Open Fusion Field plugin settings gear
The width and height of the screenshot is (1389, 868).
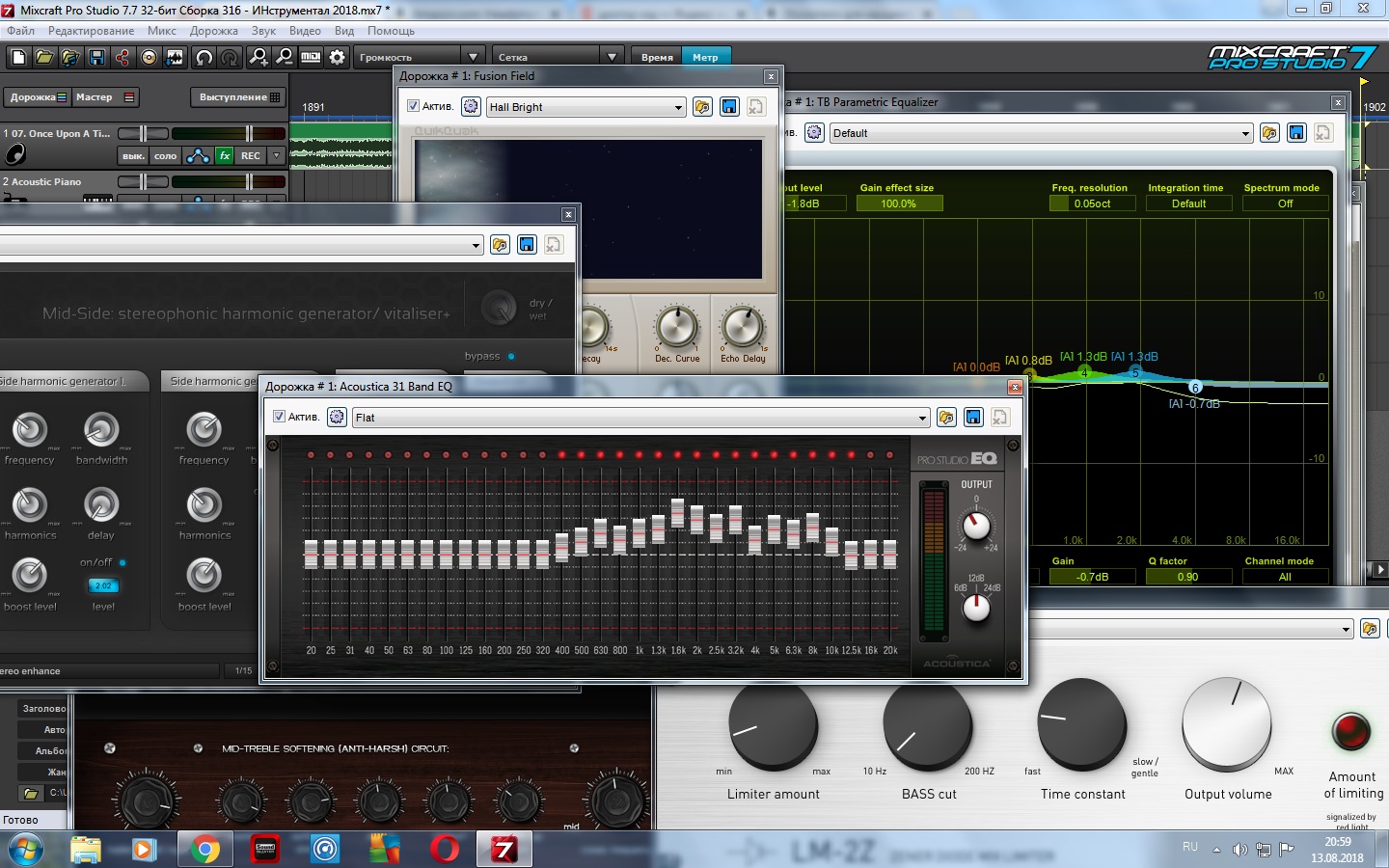pyautogui.click(x=471, y=107)
